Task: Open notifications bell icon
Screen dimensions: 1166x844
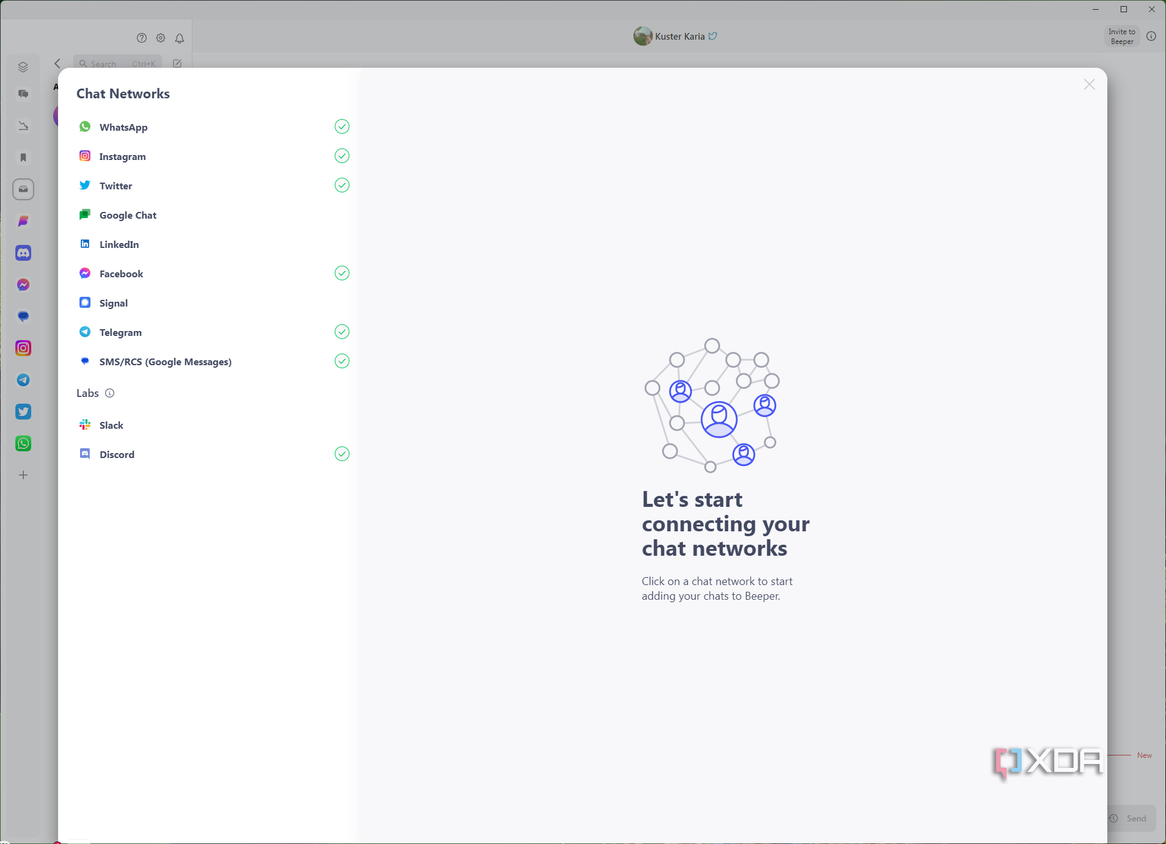Action: click(180, 38)
